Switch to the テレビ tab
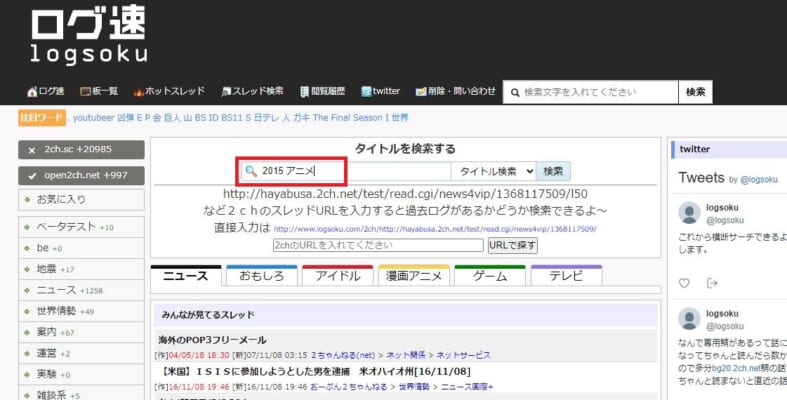 click(566, 276)
